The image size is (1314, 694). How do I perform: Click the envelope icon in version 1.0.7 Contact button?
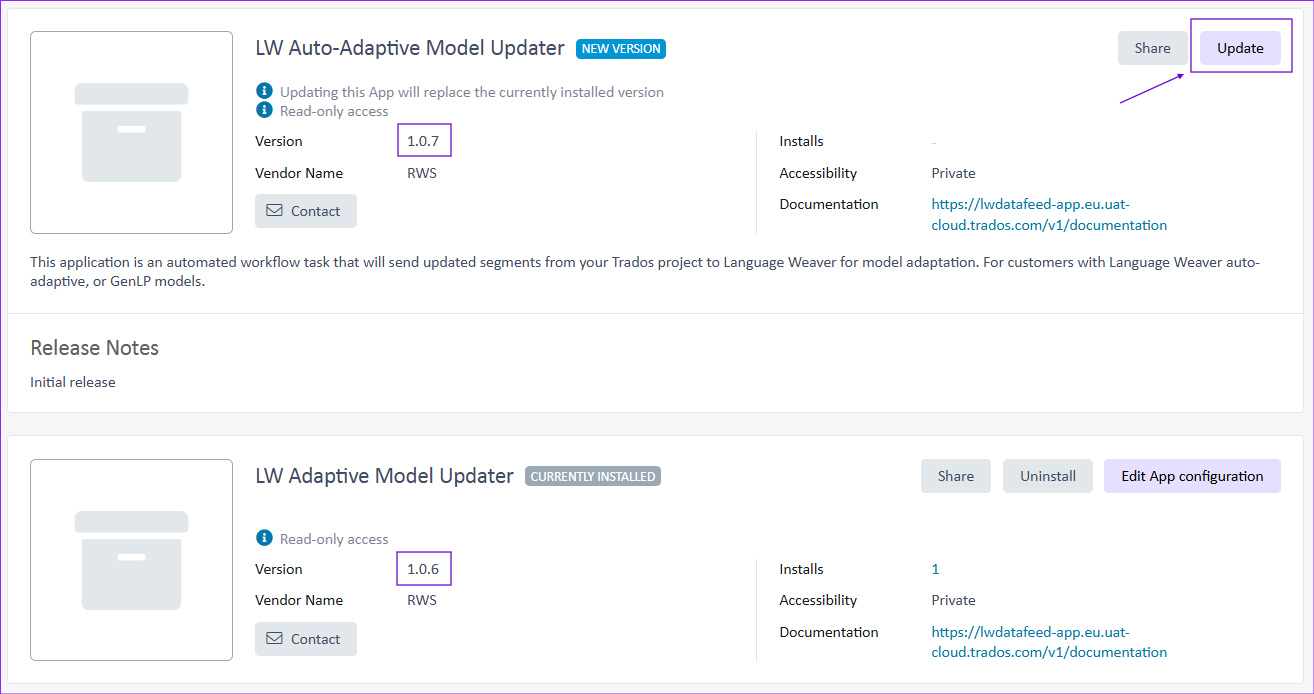(274, 211)
